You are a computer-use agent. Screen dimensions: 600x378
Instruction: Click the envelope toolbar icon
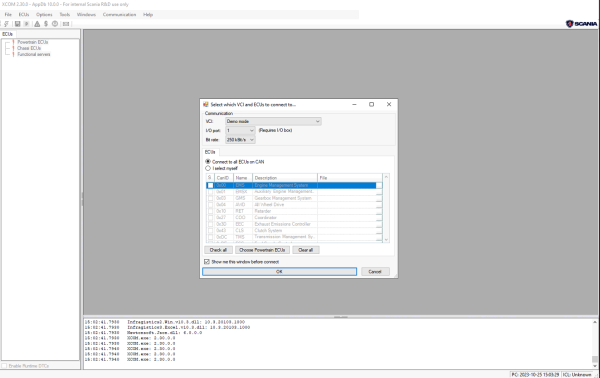(66, 24)
